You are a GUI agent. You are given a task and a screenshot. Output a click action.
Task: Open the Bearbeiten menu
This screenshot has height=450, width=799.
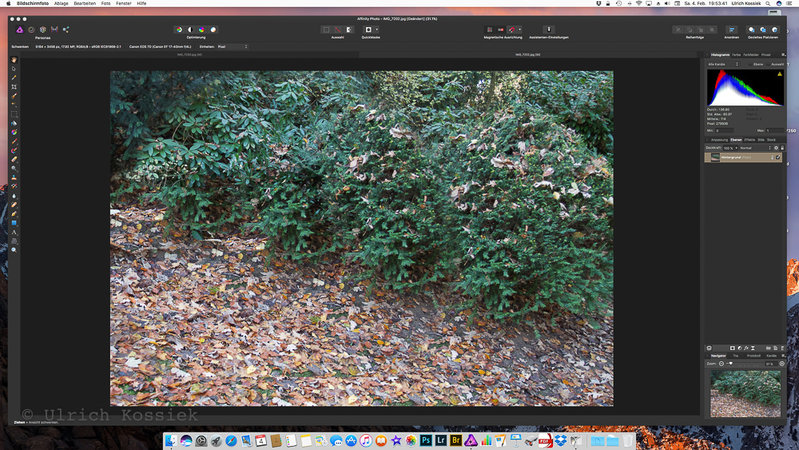84,4
